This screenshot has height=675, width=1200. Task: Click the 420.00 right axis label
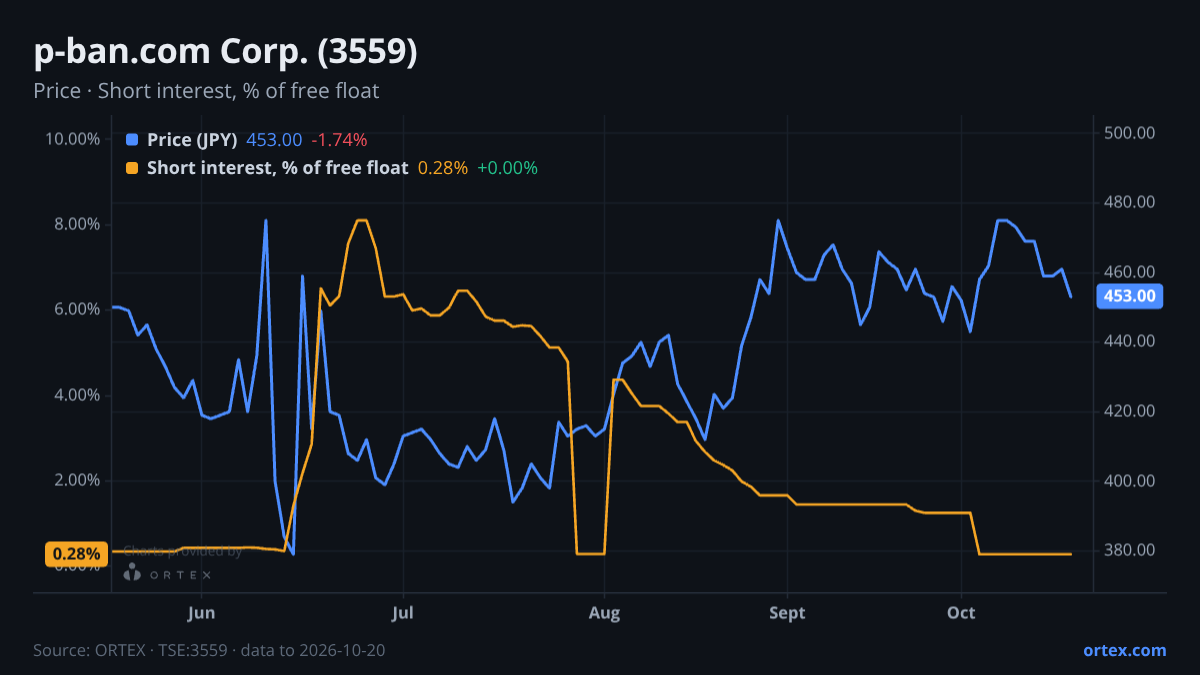point(1130,411)
